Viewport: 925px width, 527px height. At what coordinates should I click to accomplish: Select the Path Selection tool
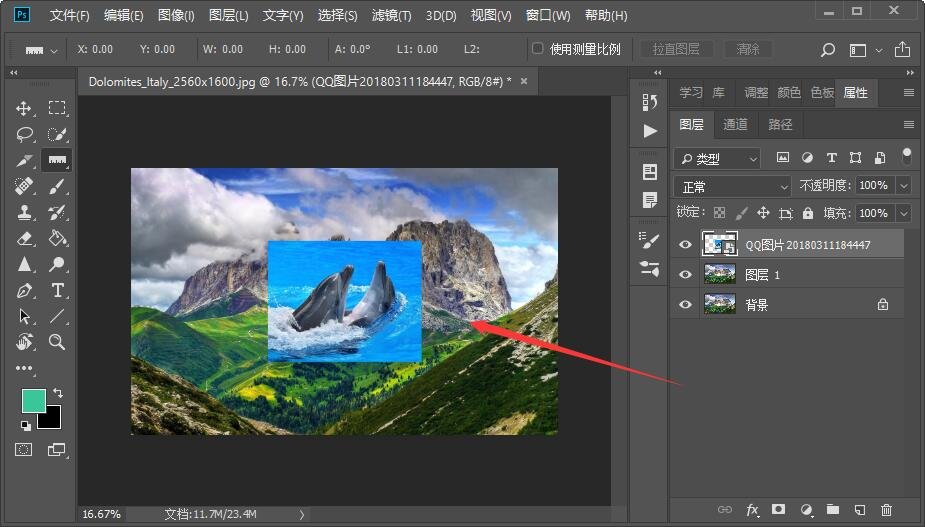point(24,316)
